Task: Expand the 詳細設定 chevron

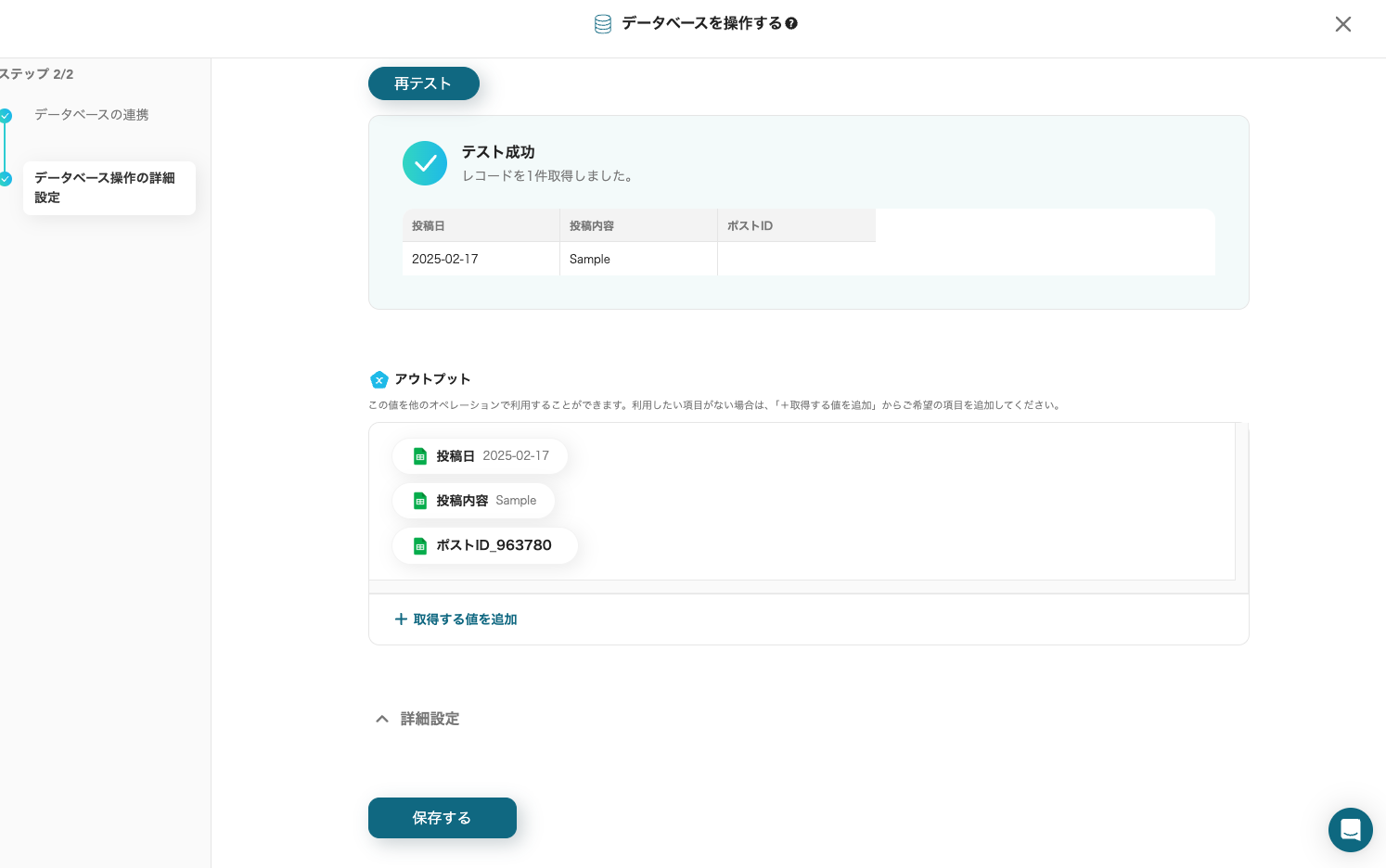Action: tap(381, 719)
